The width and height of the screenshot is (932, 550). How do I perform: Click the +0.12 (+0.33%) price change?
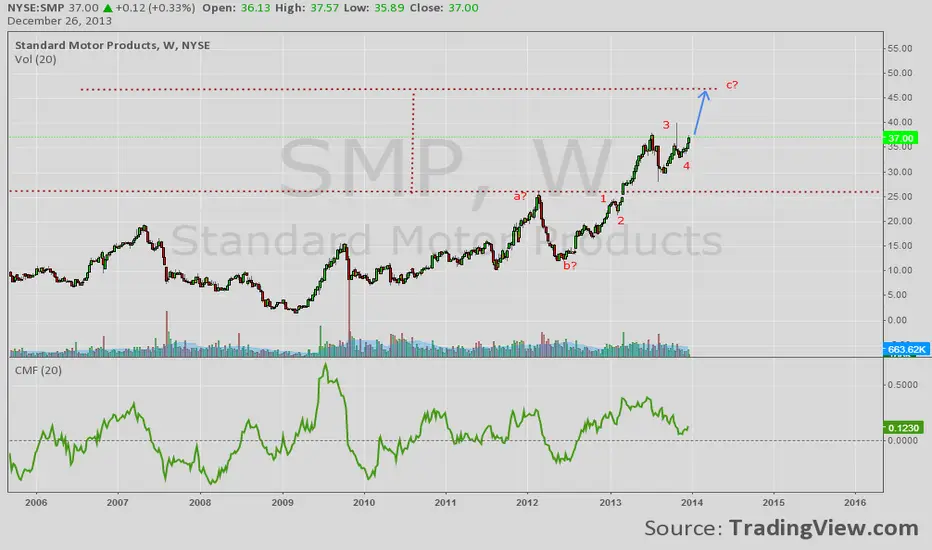pyautogui.click(x=155, y=8)
